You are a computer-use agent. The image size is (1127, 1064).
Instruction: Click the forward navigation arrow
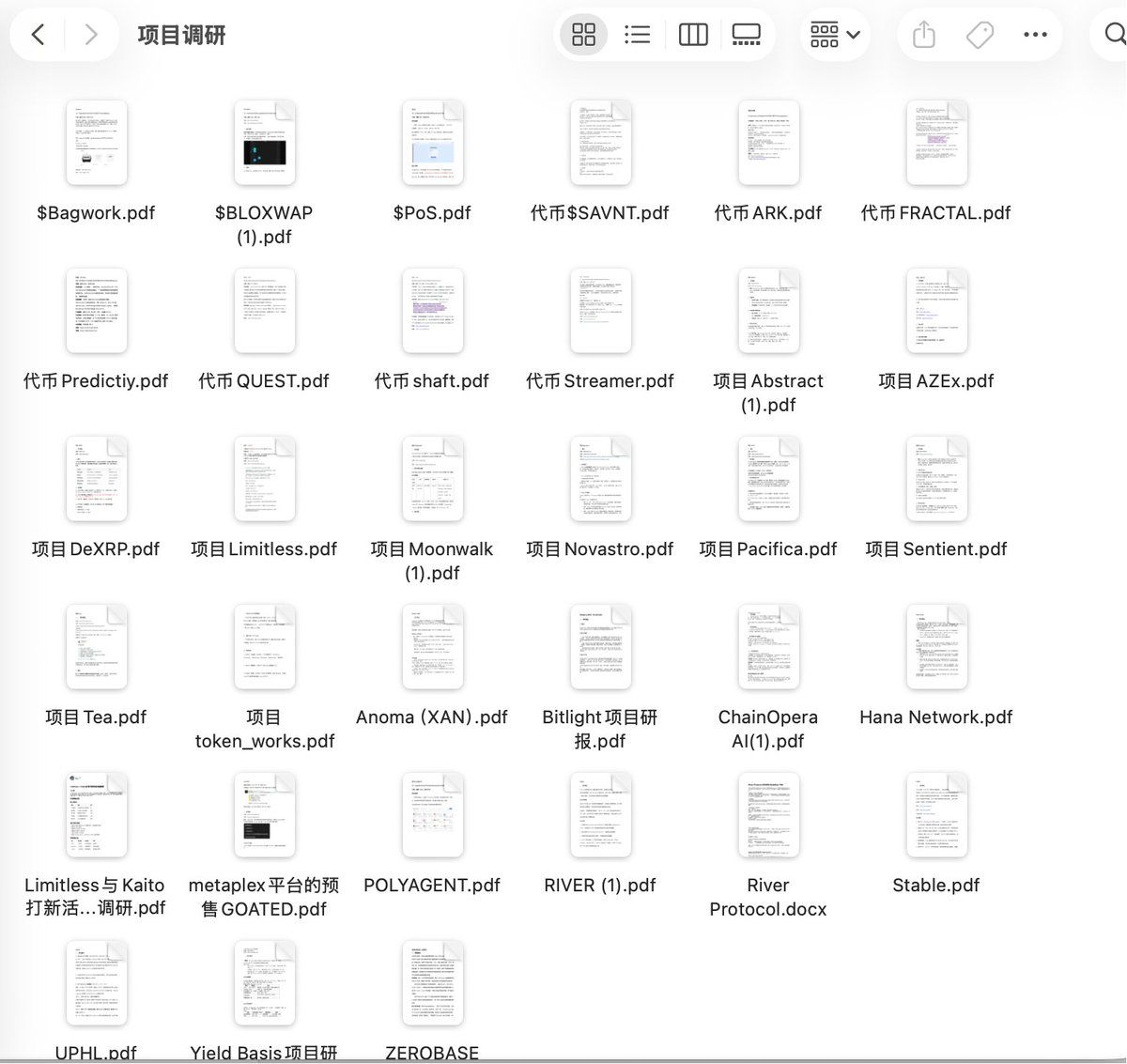click(x=90, y=35)
